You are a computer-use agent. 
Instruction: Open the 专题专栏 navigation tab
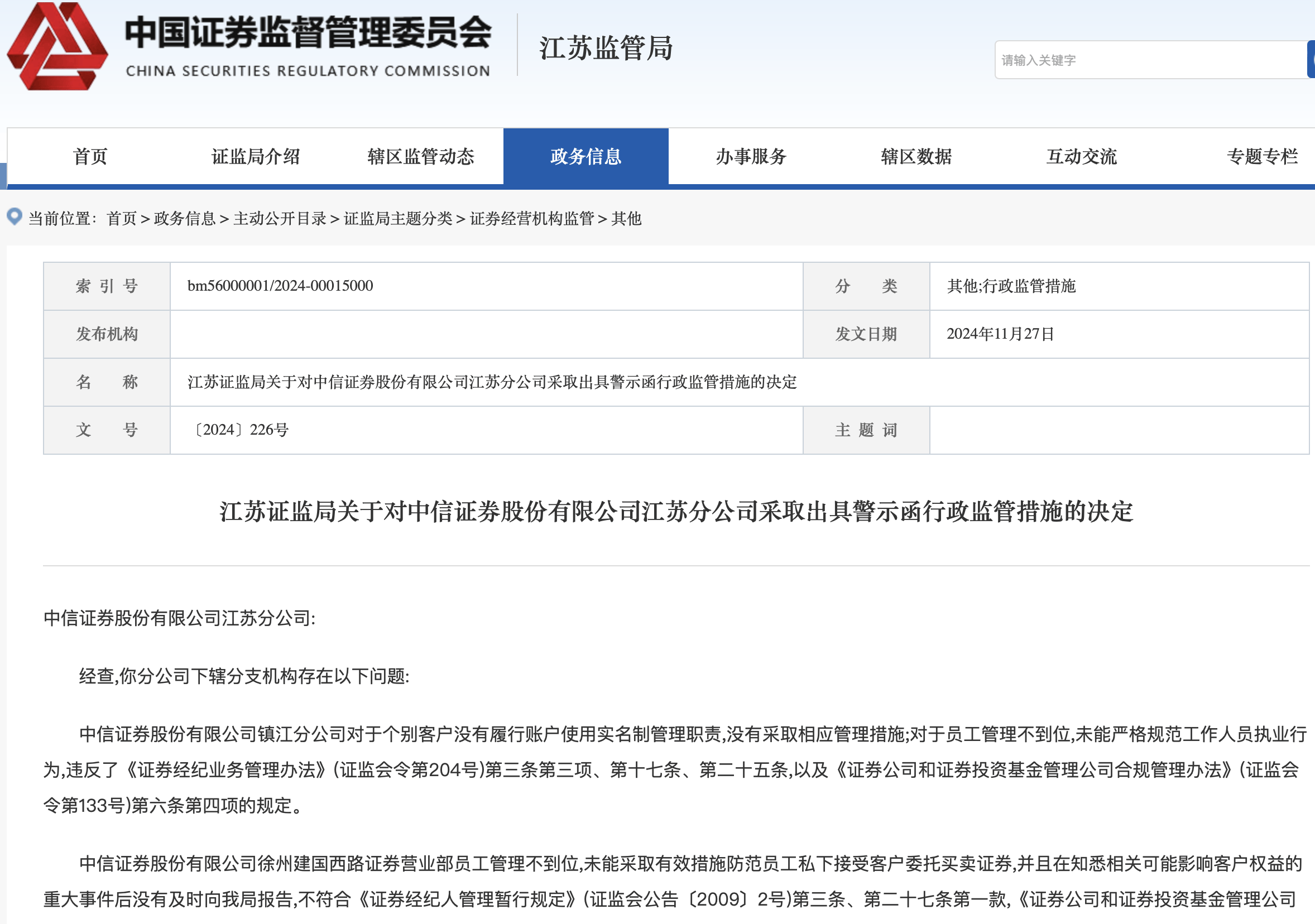[x=1262, y=156]
